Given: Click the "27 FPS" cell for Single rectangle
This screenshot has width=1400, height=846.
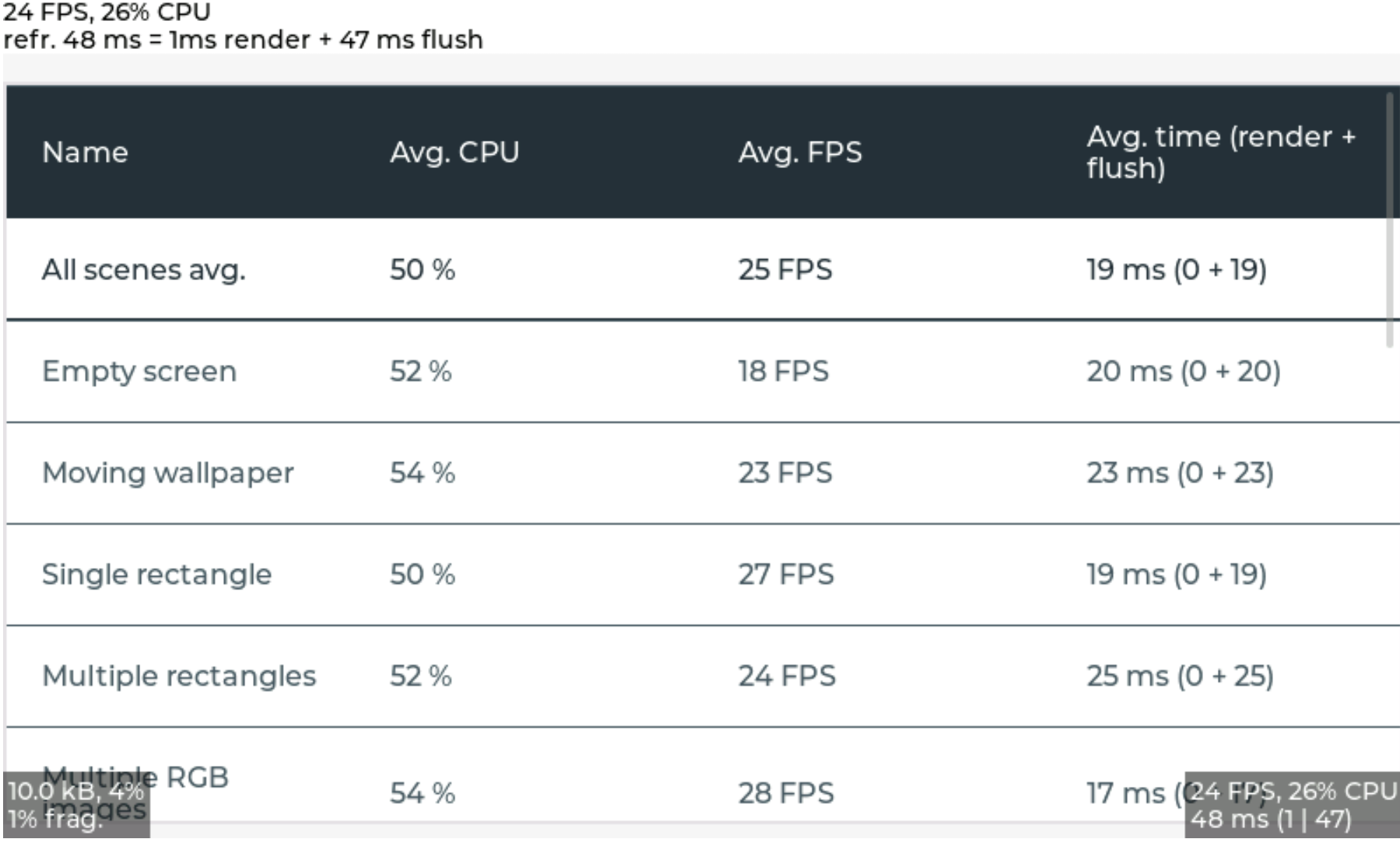Looking at the screenshot, I should (785, 574).
